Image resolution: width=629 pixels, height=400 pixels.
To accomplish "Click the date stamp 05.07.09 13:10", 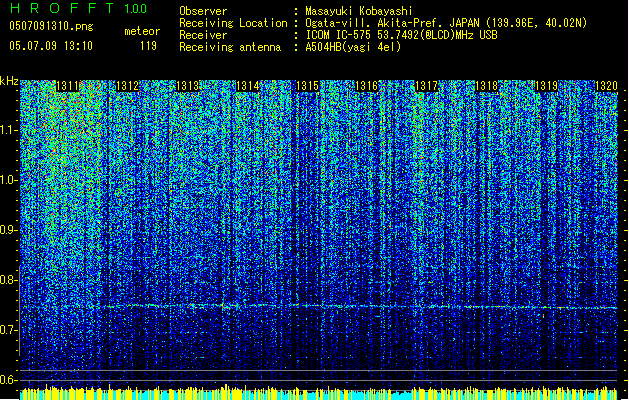I will [51, 46].
